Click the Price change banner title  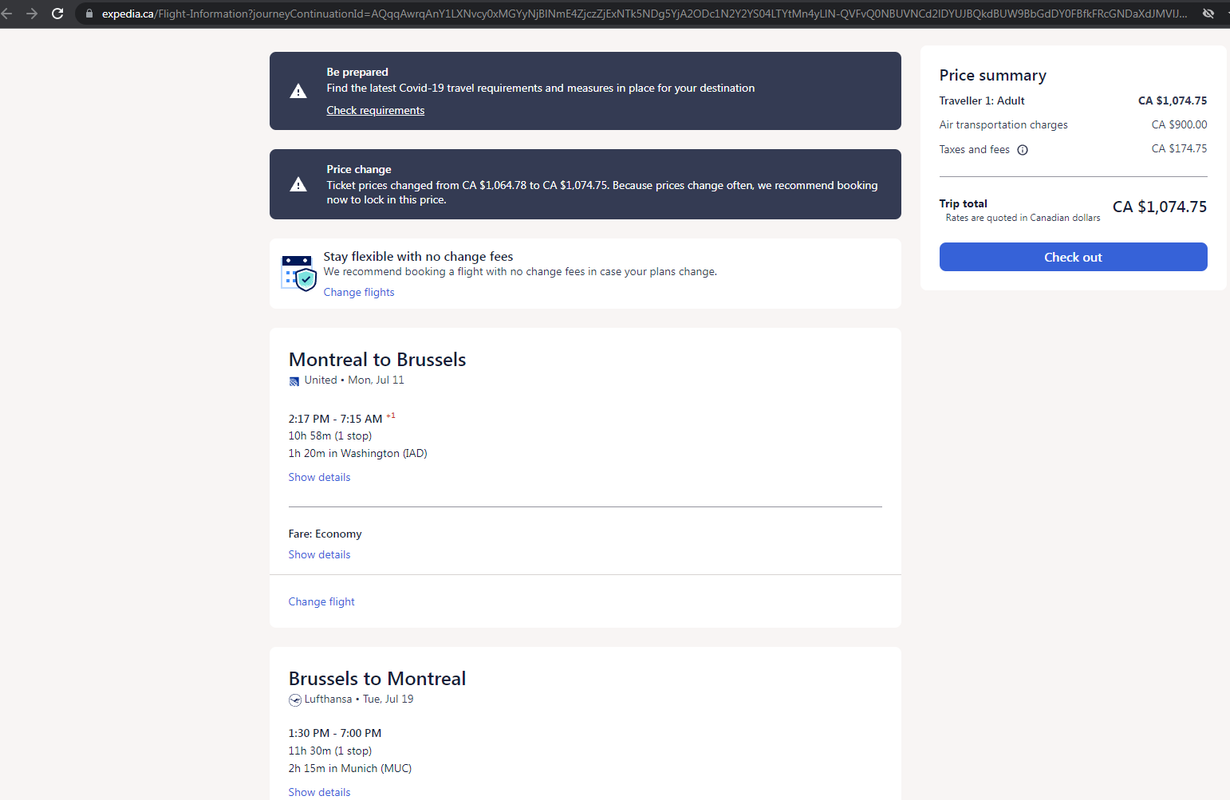click(x=359, y=169)
